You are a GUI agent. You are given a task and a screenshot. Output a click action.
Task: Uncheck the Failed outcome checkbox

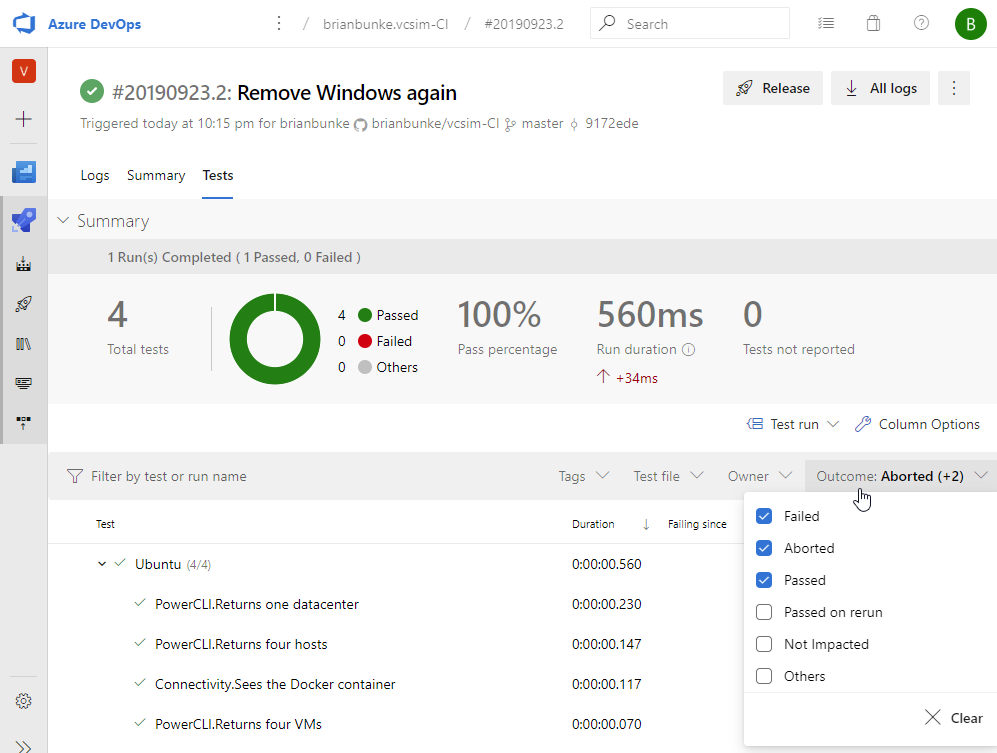click(764, 516)
